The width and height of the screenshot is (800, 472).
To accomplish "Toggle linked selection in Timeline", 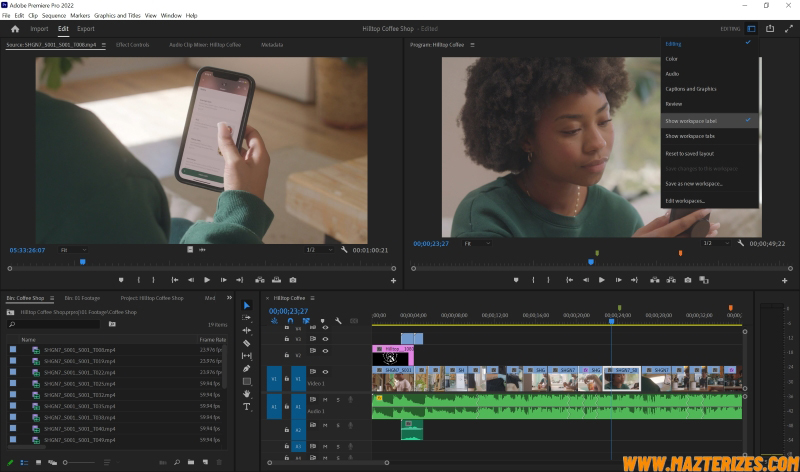I will pos(306,321).
